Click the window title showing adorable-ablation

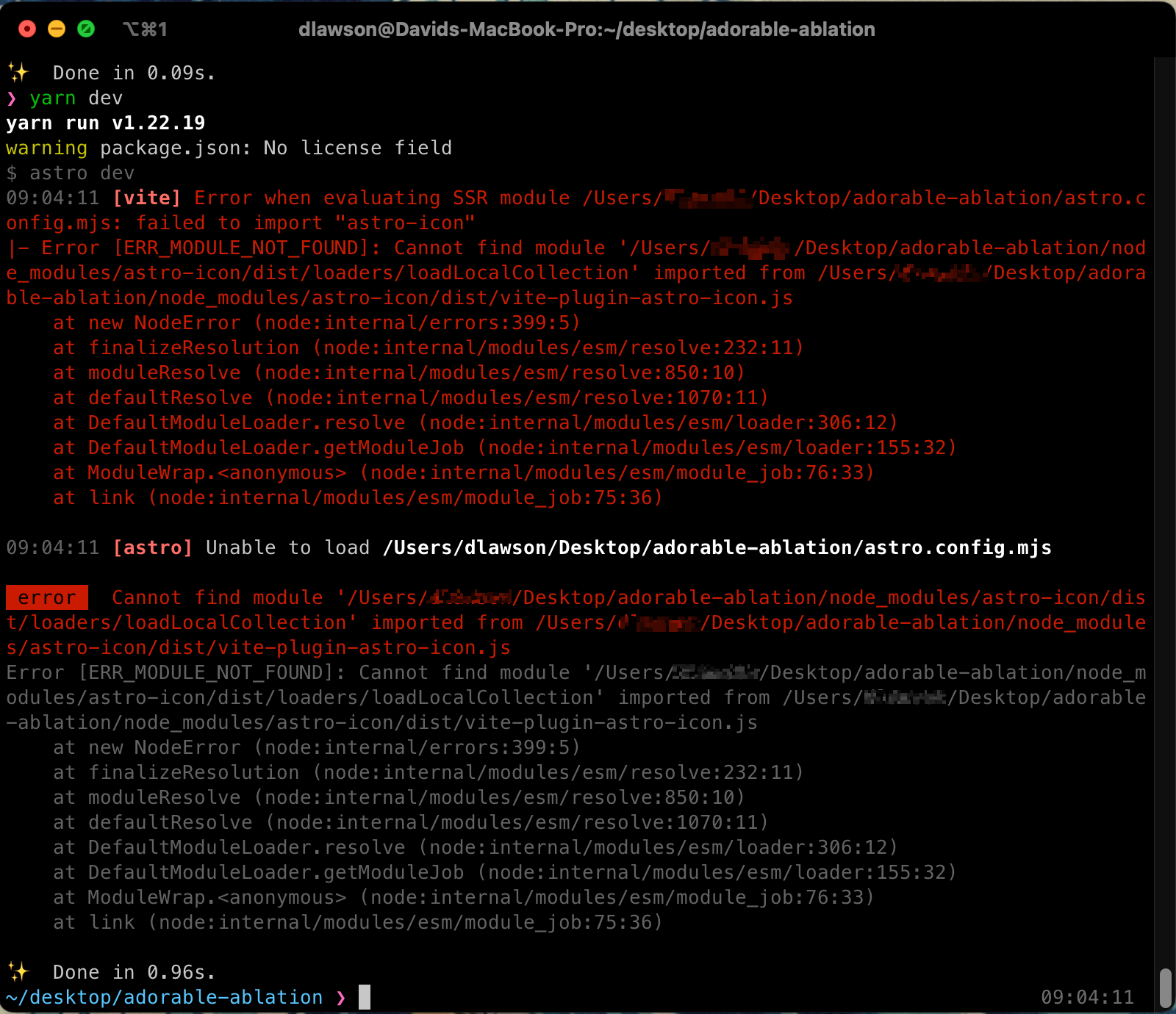click(587, 29)
